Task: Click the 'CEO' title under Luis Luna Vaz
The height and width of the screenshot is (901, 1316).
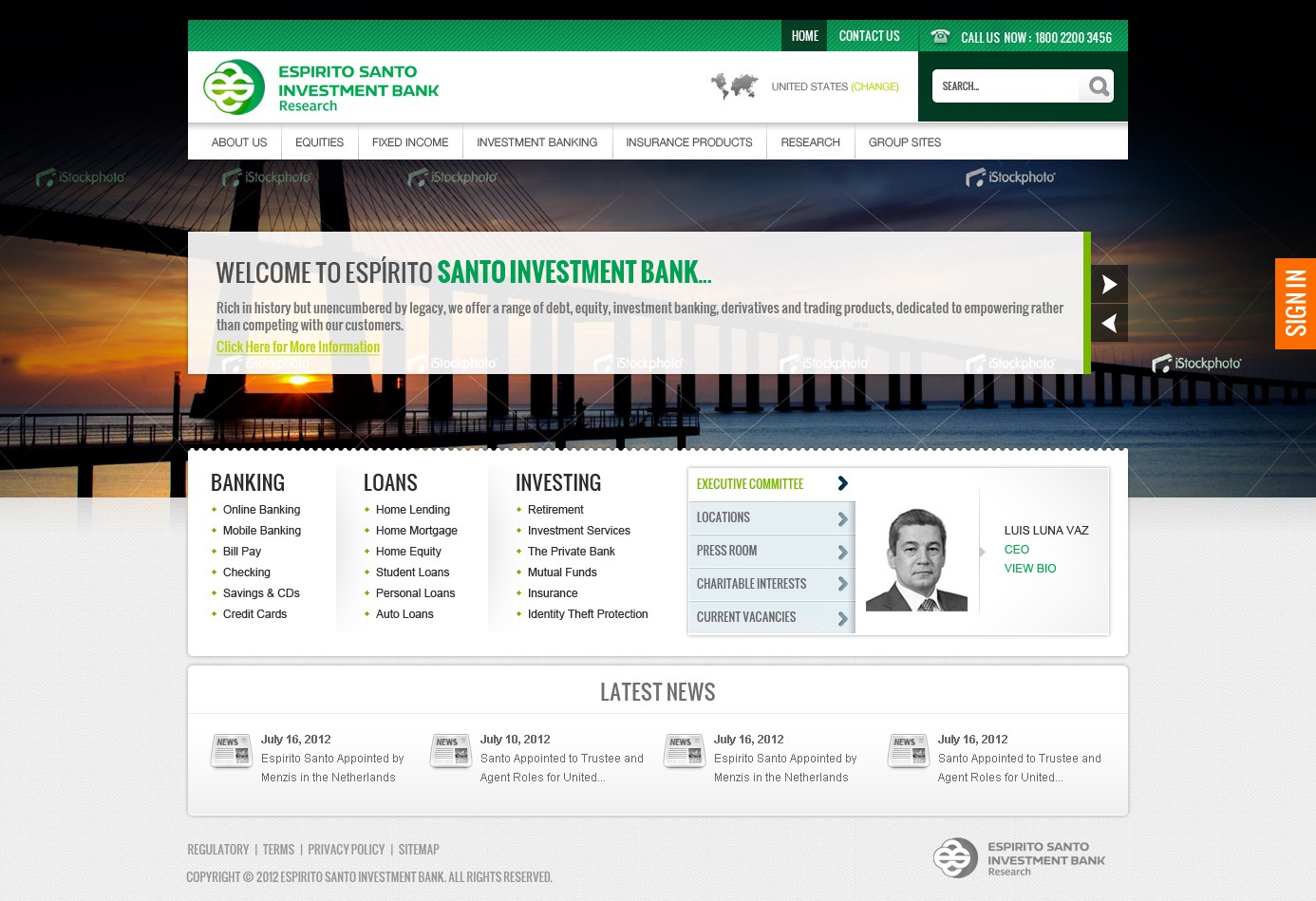Action: [1016, 550]
